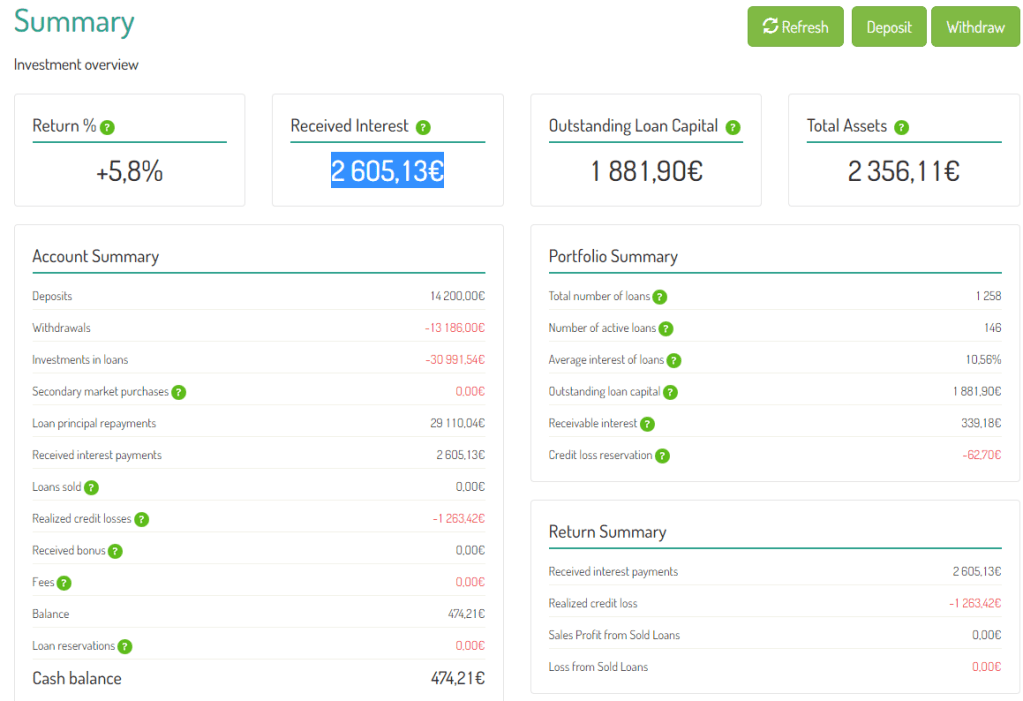This screenshot has height=701, width=1023.
Task: Click the help icon beside Received Interest
Action: [423, 127]
